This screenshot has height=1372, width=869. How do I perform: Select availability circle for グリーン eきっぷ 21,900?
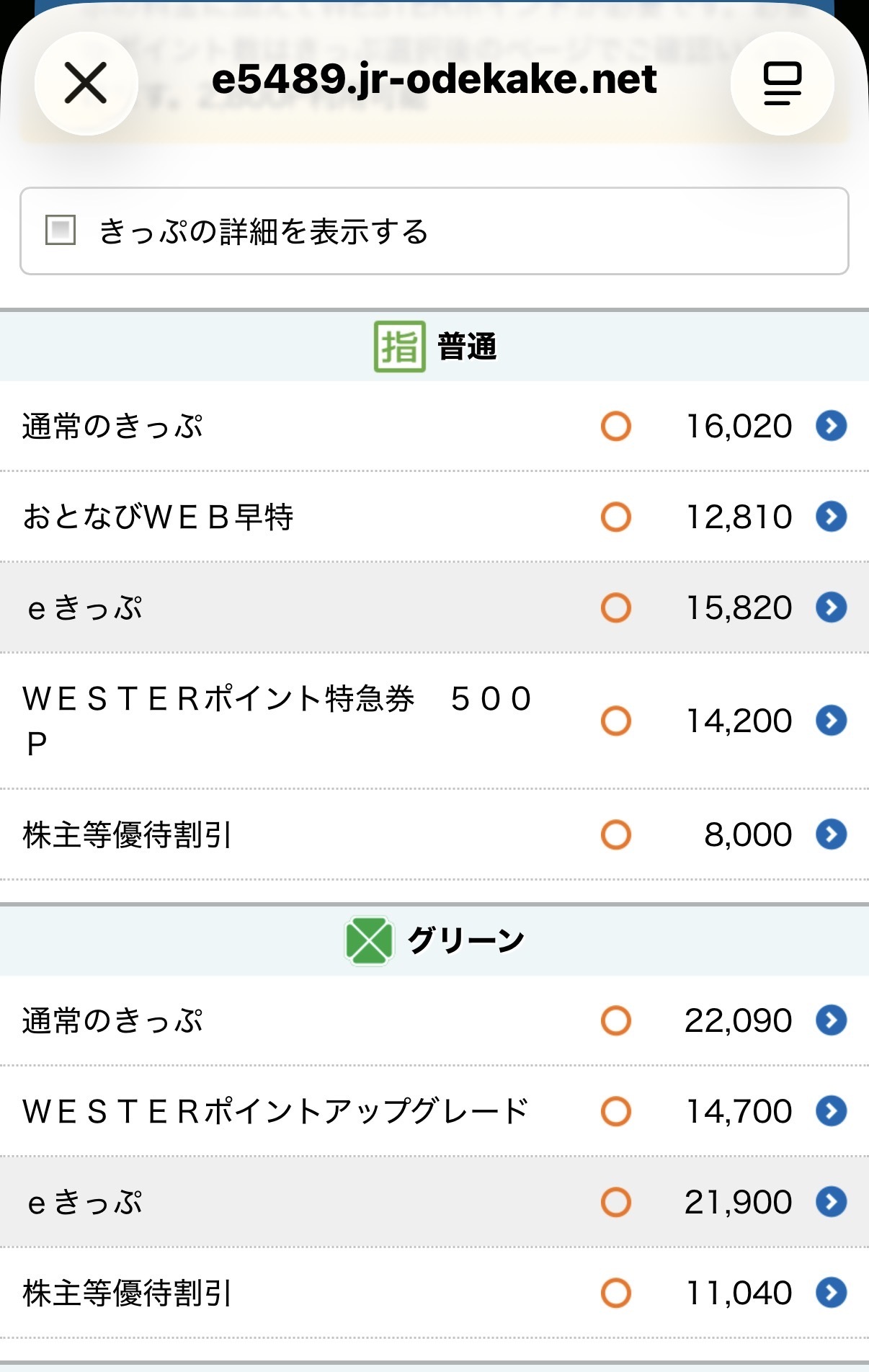(x=616, y=1202)
